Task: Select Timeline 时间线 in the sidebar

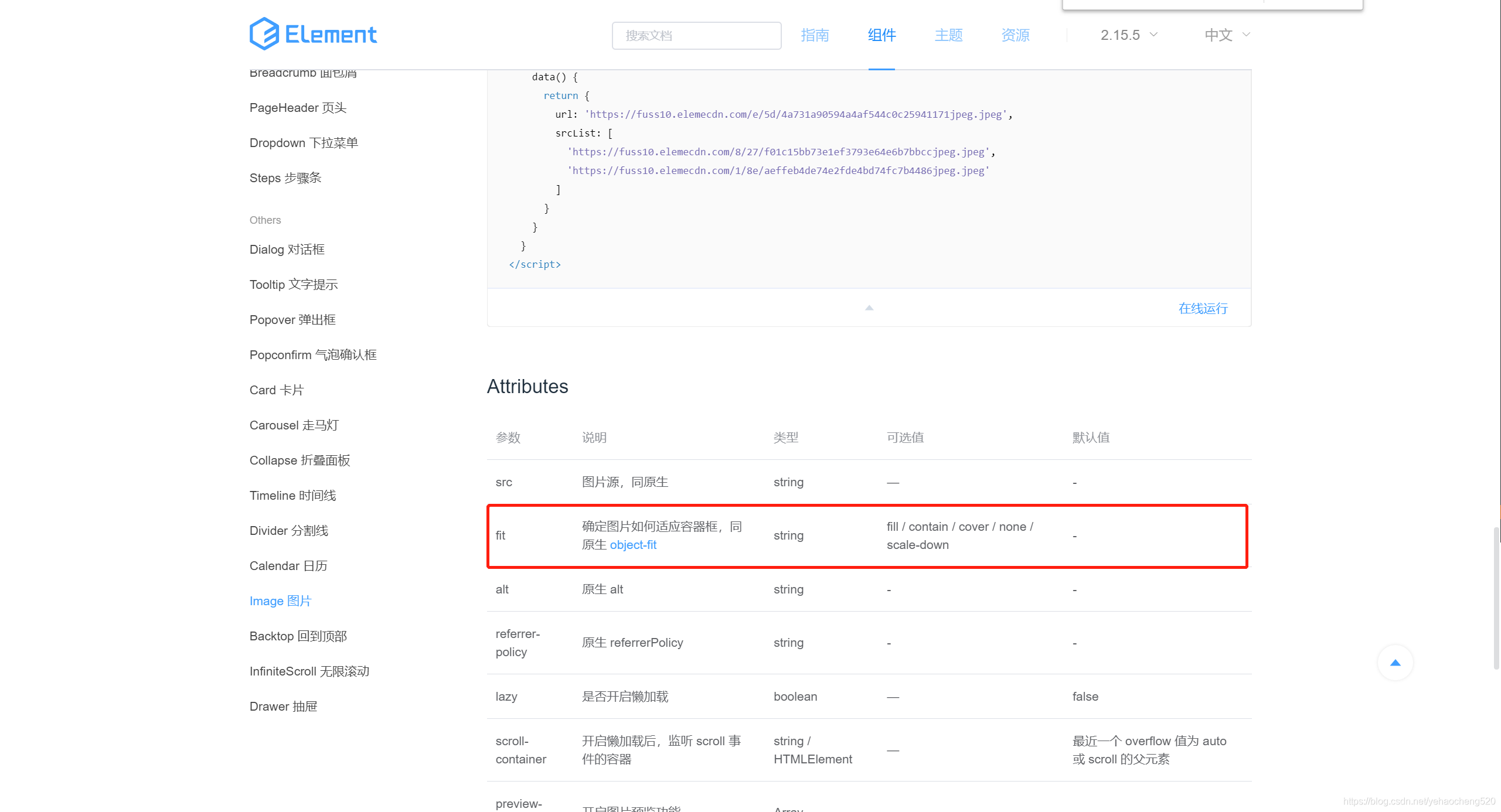Action: click(x=292, y=496)
